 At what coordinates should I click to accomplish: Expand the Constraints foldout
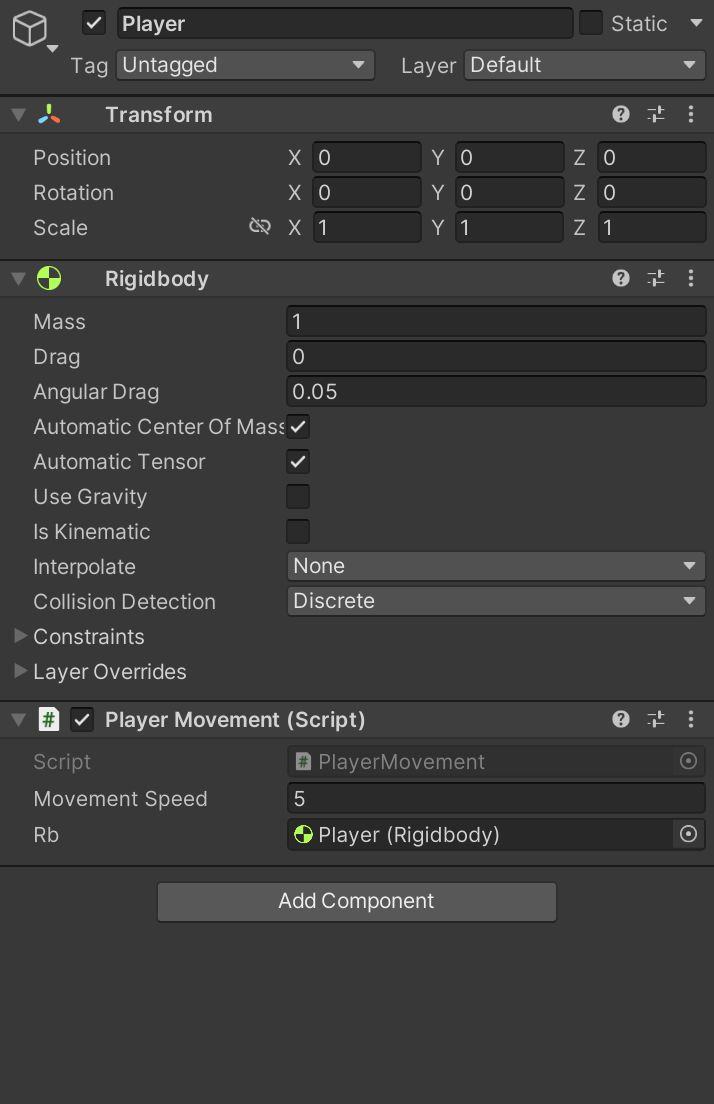coord(20,636)
